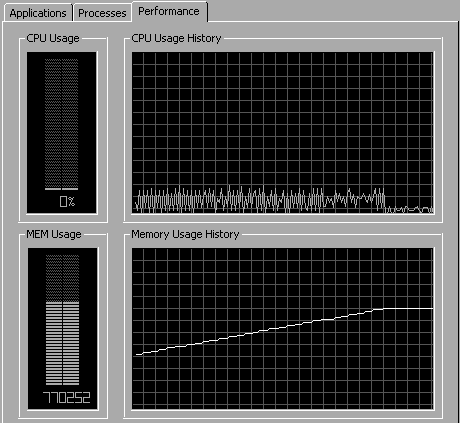Click the filled portion of the MEM meter

[62, 343]
